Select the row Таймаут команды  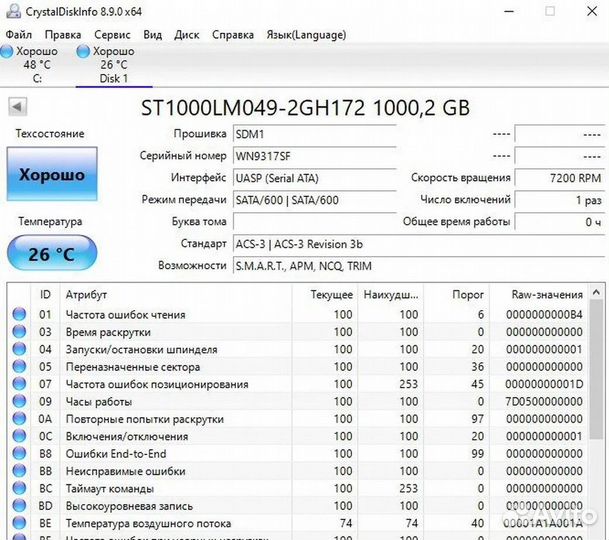(298, 488)
